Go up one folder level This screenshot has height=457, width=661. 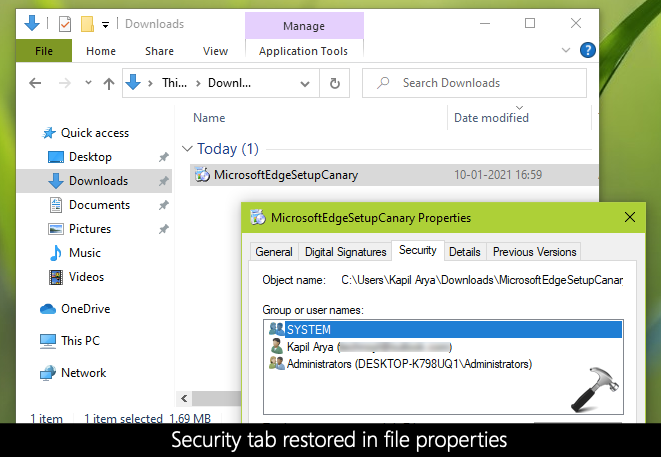click(109, 83)
